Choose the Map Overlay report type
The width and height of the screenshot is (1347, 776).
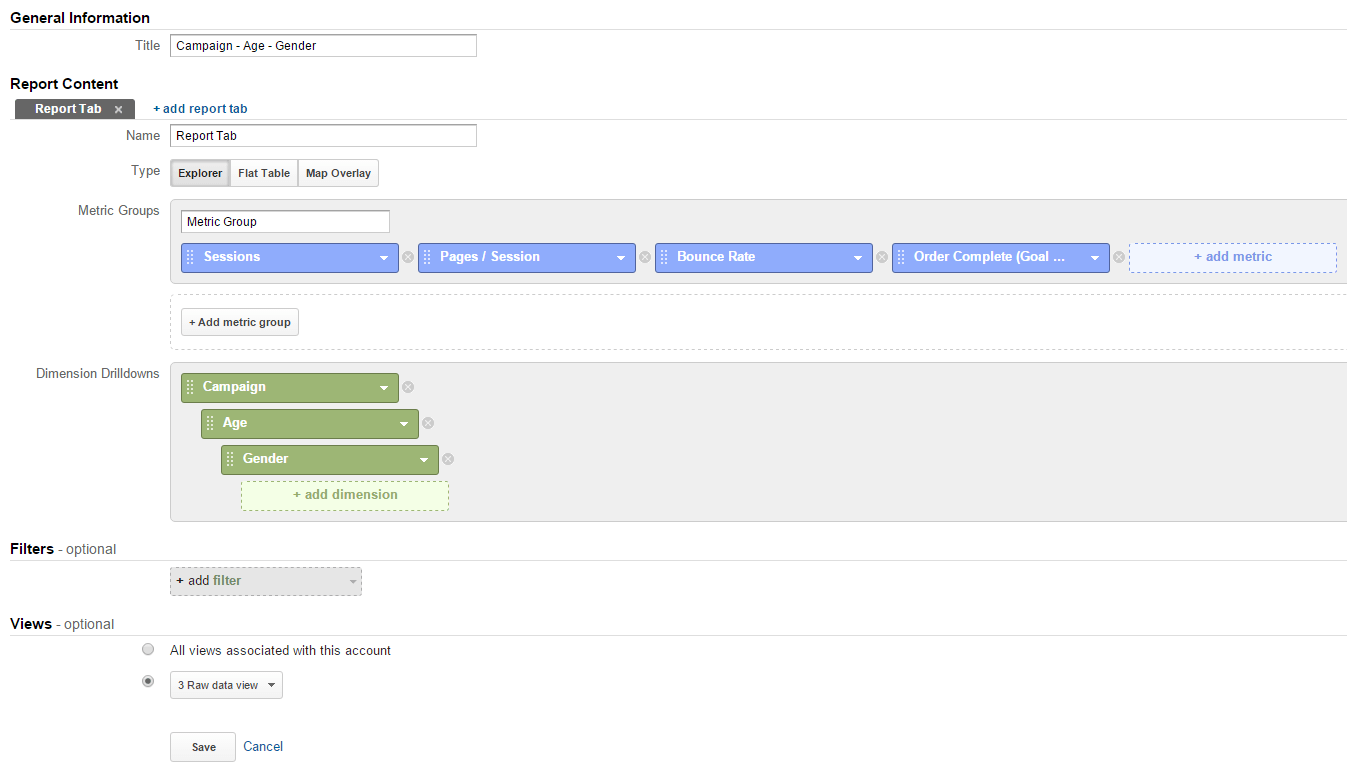(x=338, y=173)
